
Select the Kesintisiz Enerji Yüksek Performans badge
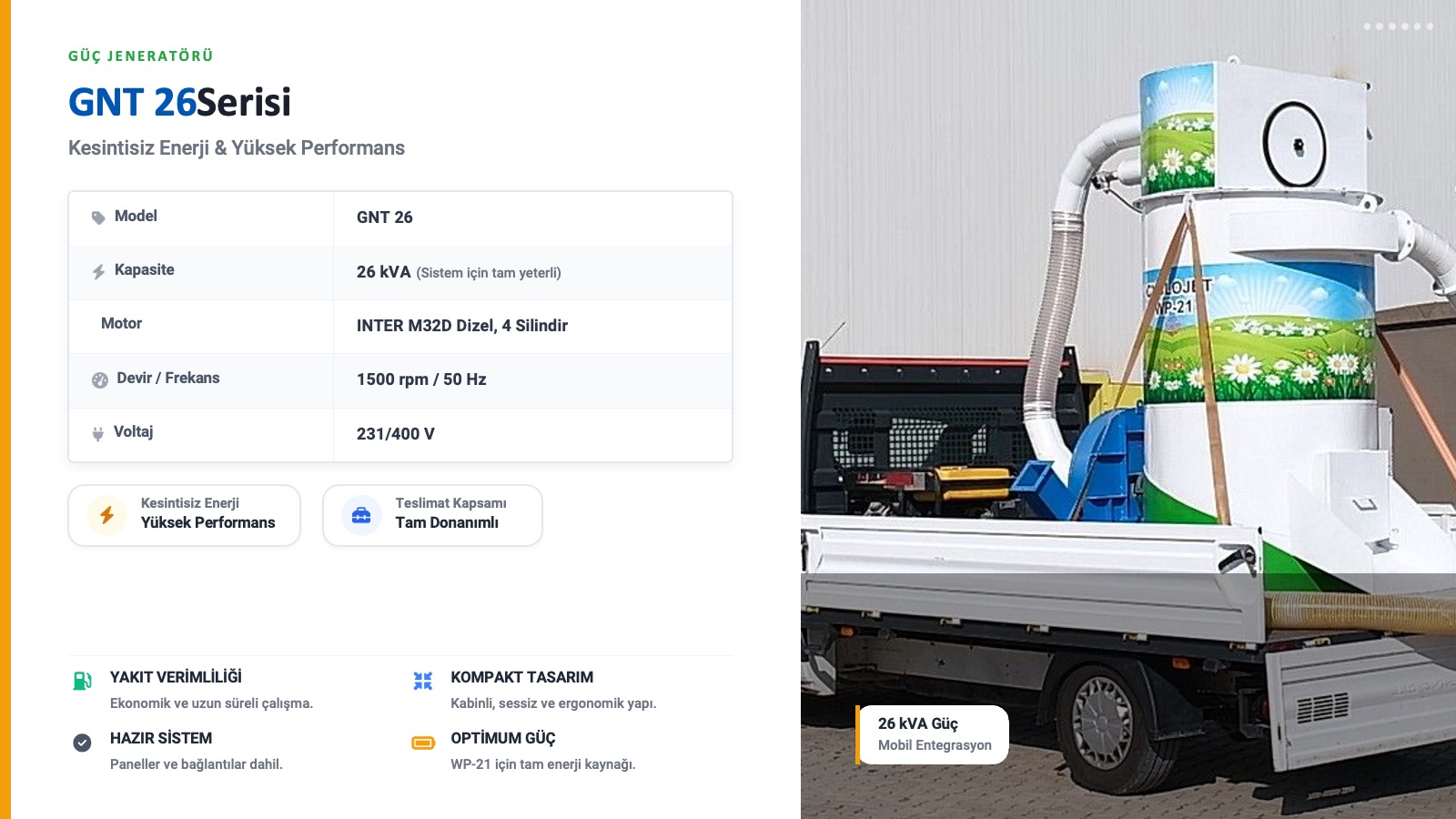coord(185,515)
